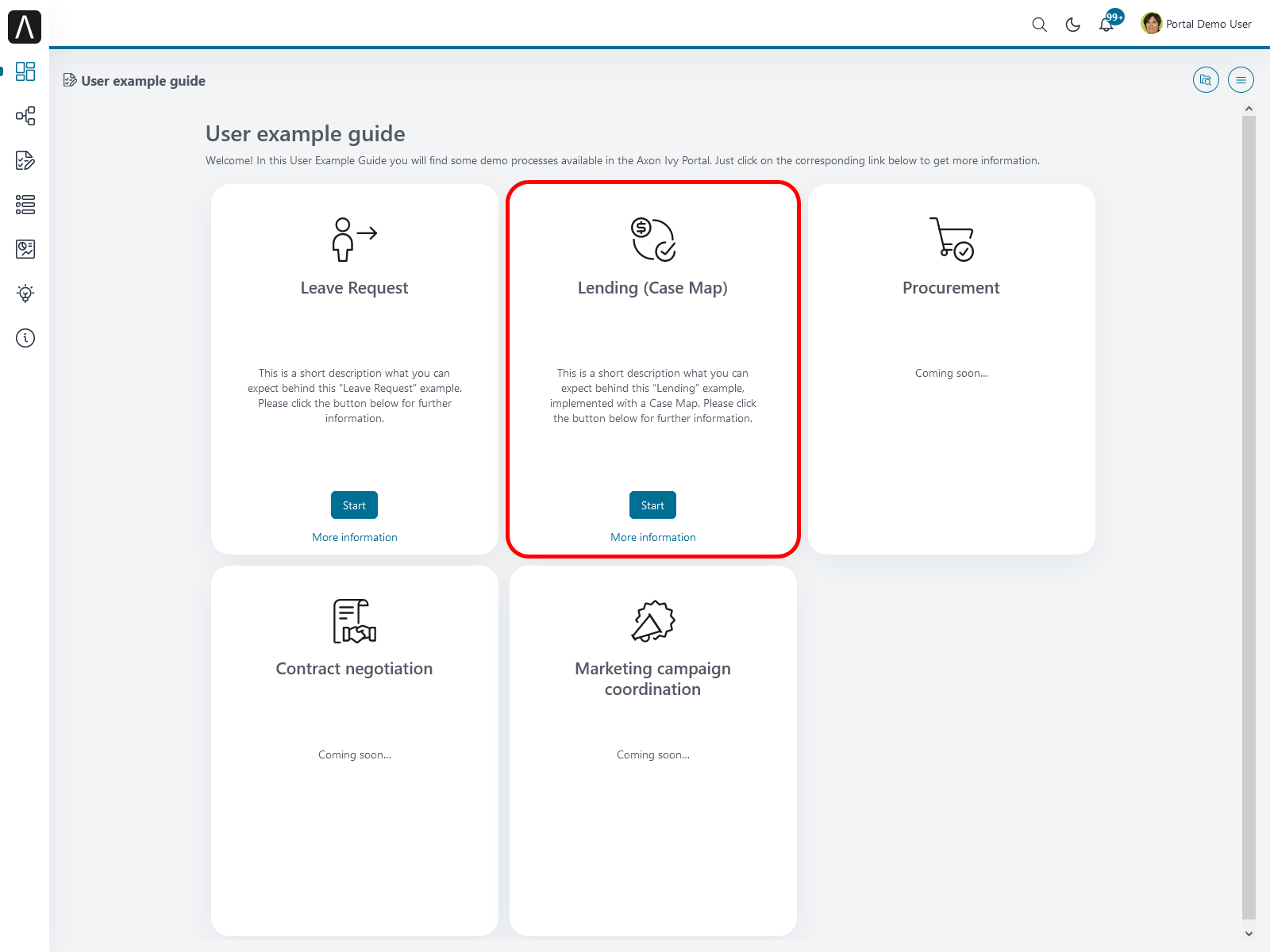
Task: Open the Info sidebar icon
Action: pos(25,338)
